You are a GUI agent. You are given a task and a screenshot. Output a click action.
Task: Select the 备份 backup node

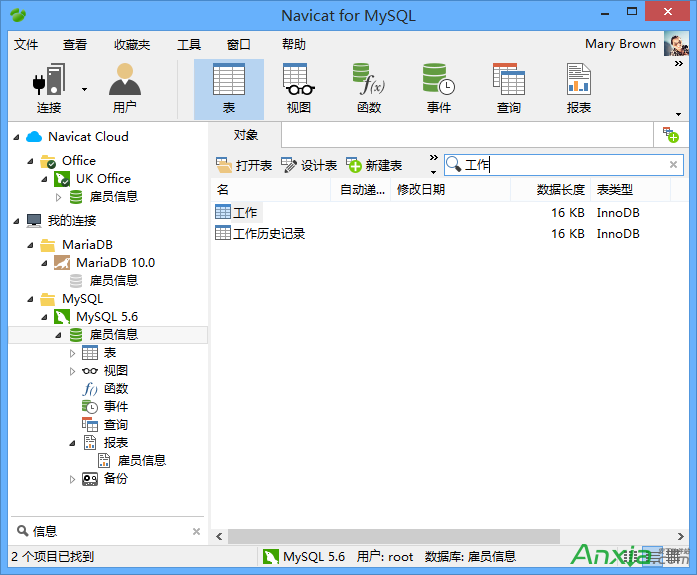(x=116, y=479)
